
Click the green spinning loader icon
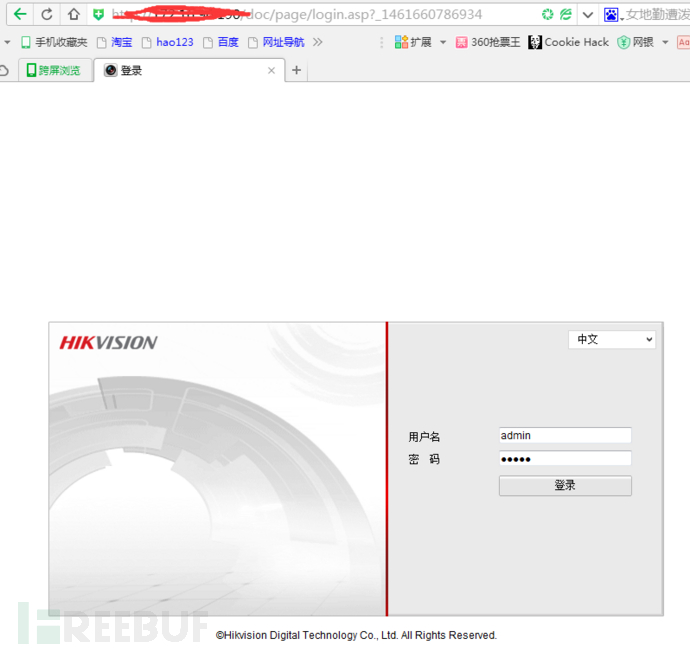coord(547,15)
